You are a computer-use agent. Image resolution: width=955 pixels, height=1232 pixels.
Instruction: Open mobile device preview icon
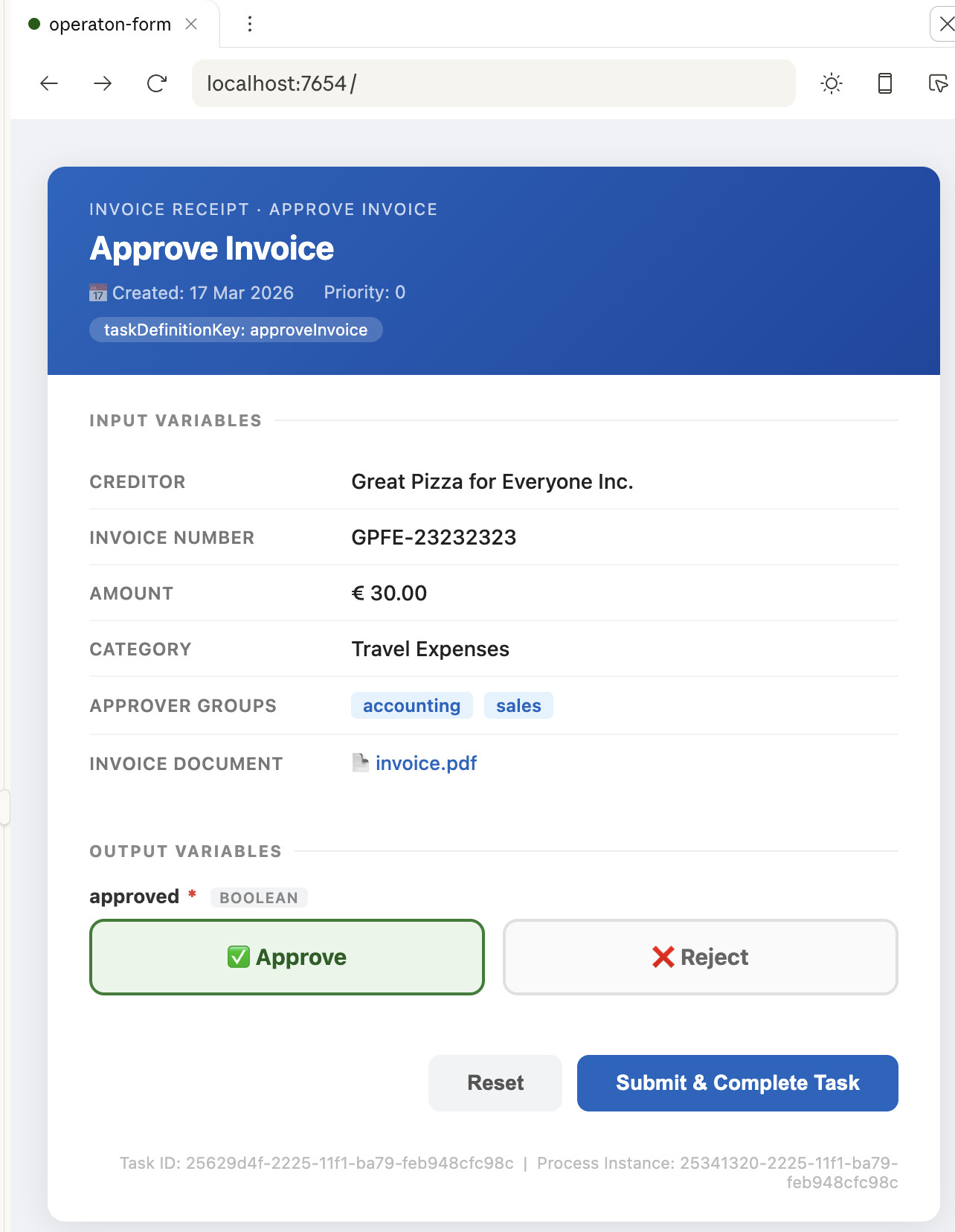(x=885, y=83)
